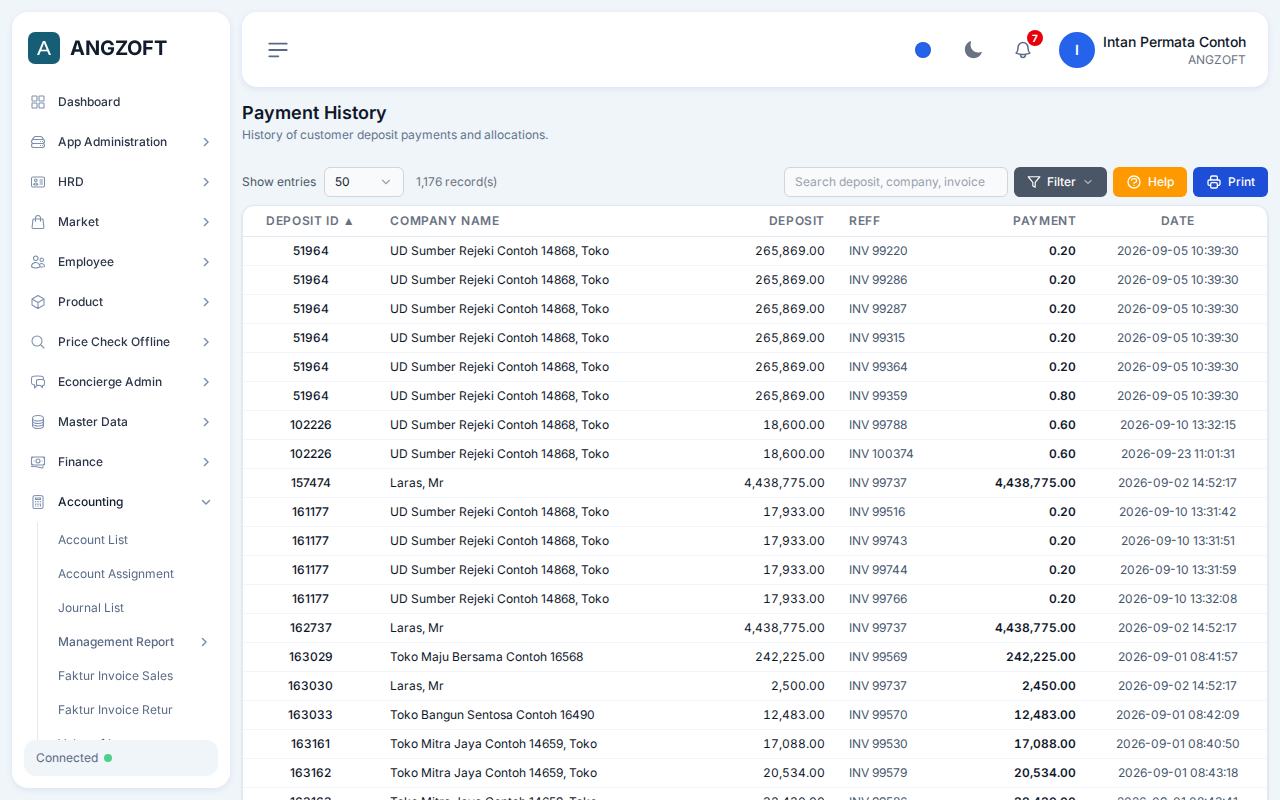The height and width of the screenshot is (800, 1280).
Task: Click company Toko Bangun Sentosa Contoh 16490
Action: tap(492, 715)
